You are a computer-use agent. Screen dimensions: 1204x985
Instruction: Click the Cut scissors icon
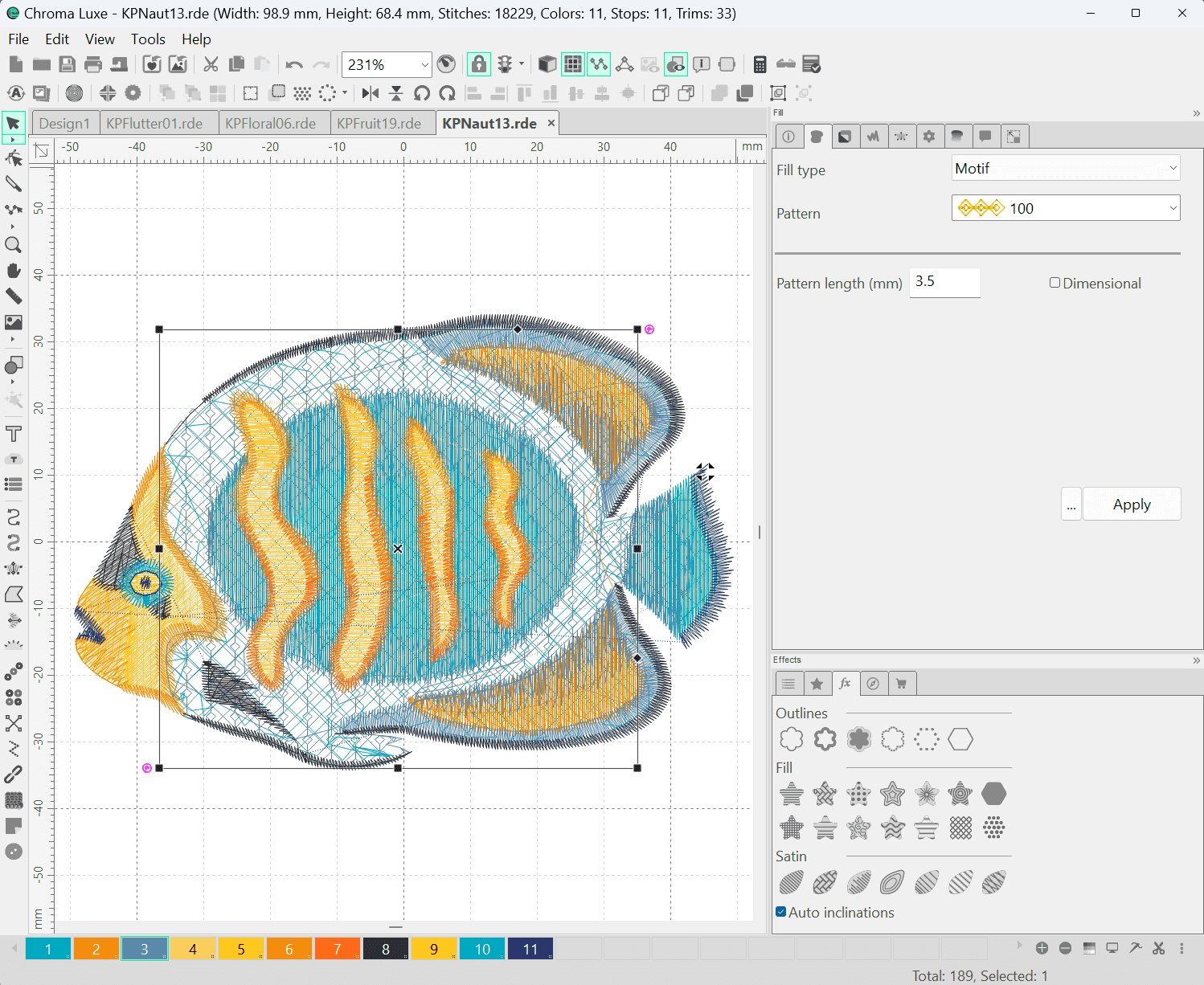point(211,64)
